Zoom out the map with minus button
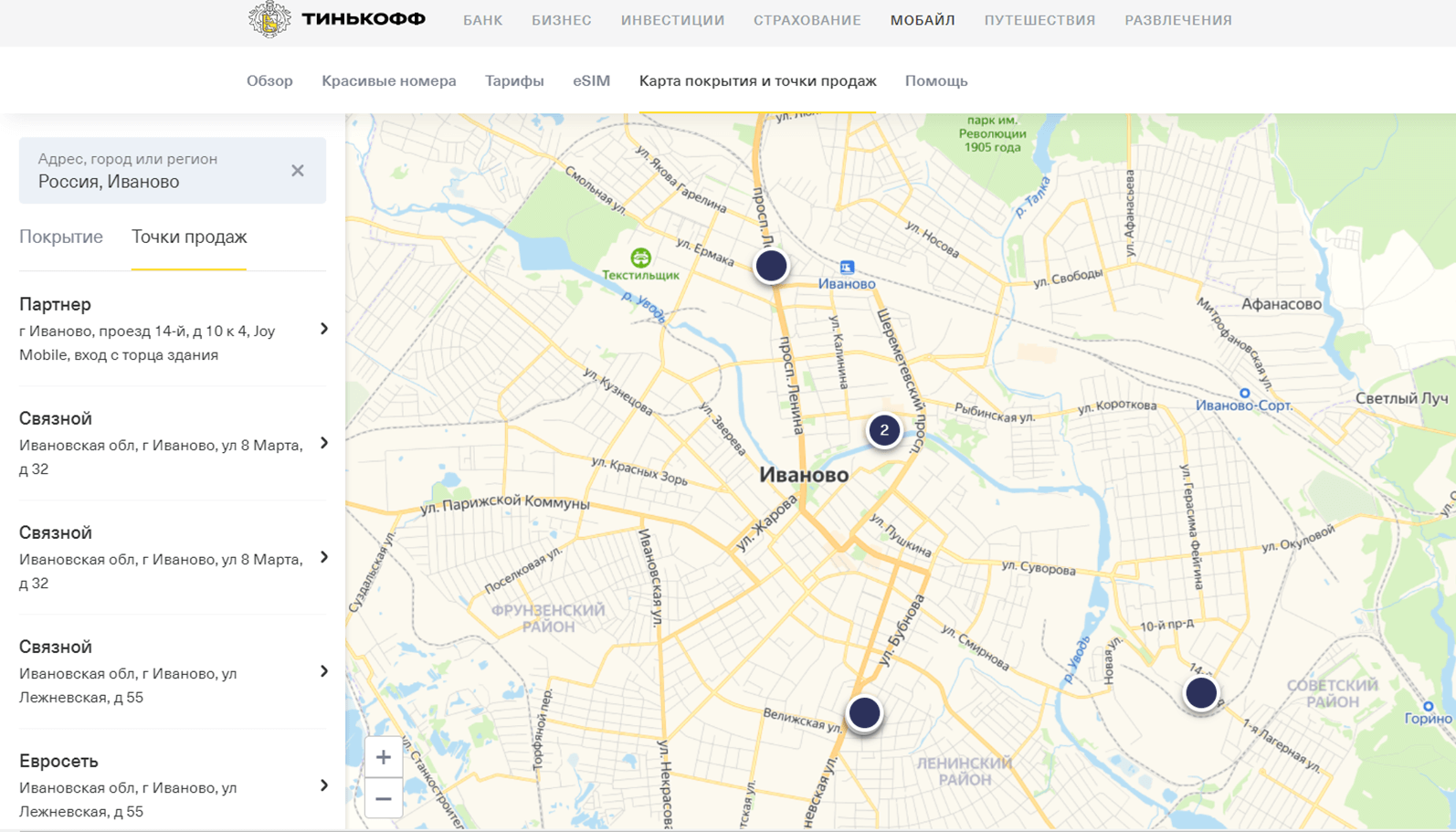This screenshot has width=1456, height=832. [384, 798]
